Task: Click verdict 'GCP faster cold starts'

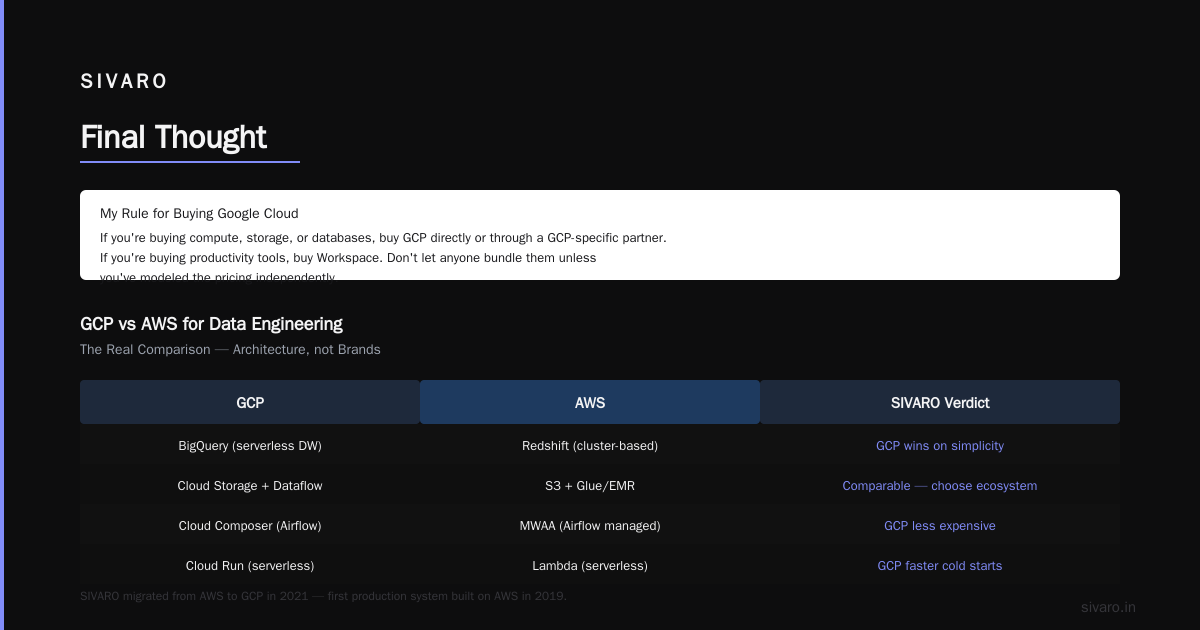Action: [940, 566]
